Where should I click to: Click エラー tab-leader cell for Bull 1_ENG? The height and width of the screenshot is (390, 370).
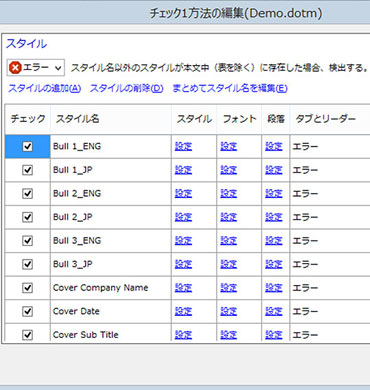click(330, 146)
